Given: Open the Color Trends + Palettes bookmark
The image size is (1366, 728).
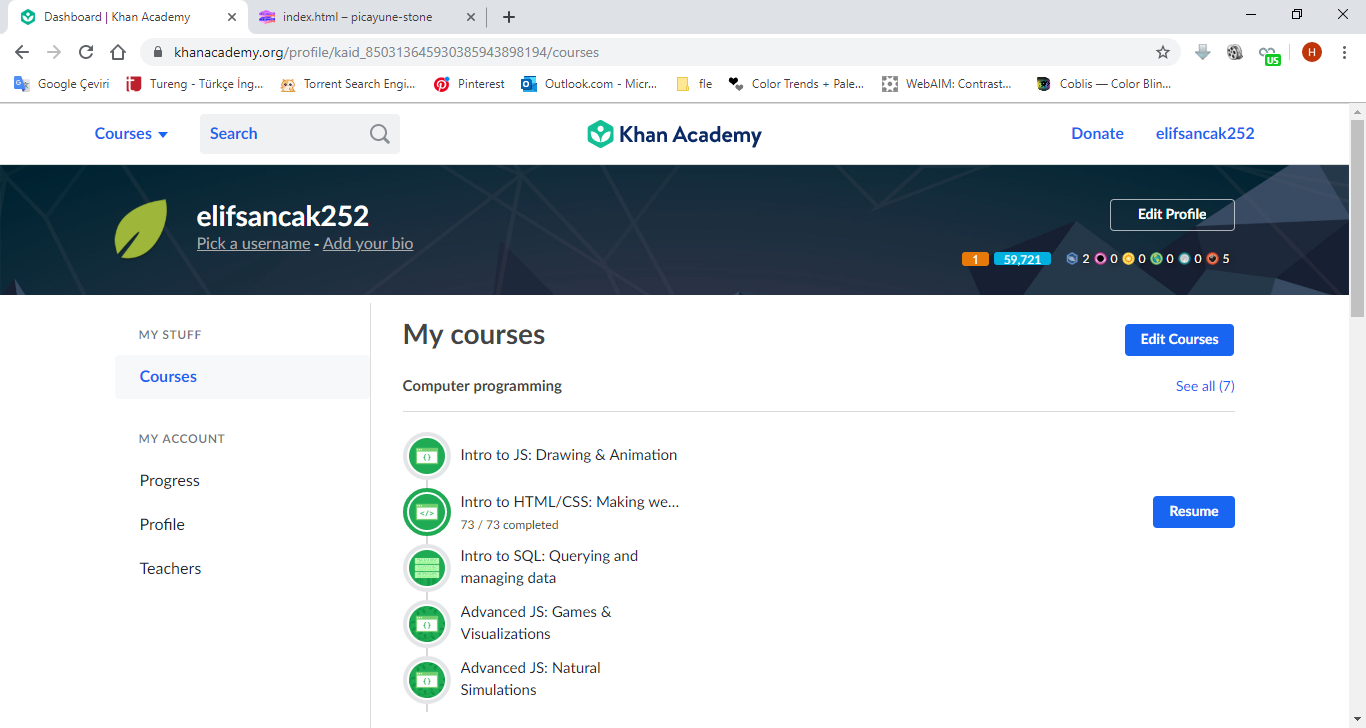Looking at the screenshot, I should tap(797, 84).
